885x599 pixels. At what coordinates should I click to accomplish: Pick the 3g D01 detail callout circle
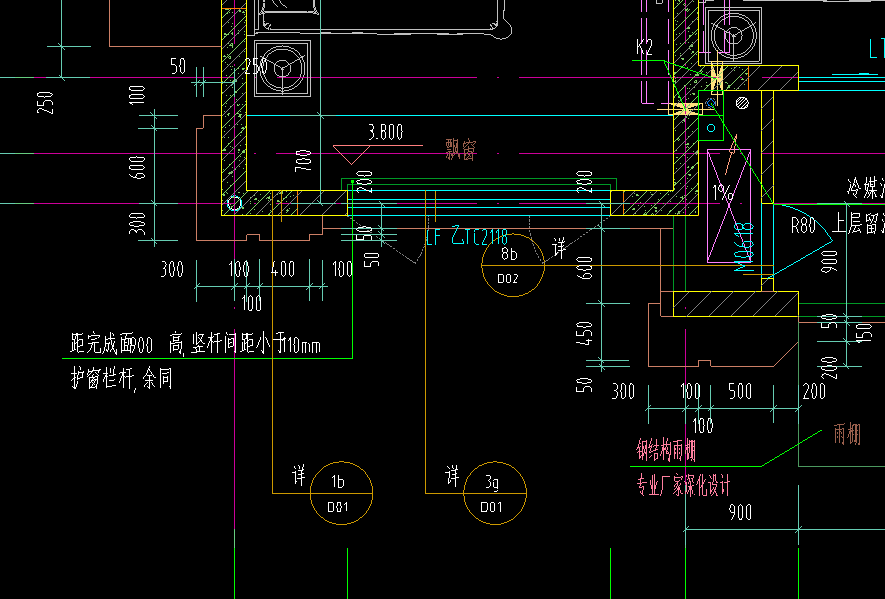click(x=494, y=493)
